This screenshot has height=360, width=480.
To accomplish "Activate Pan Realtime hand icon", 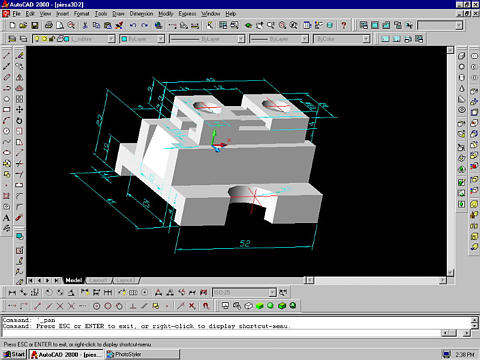I will (260, 25).
